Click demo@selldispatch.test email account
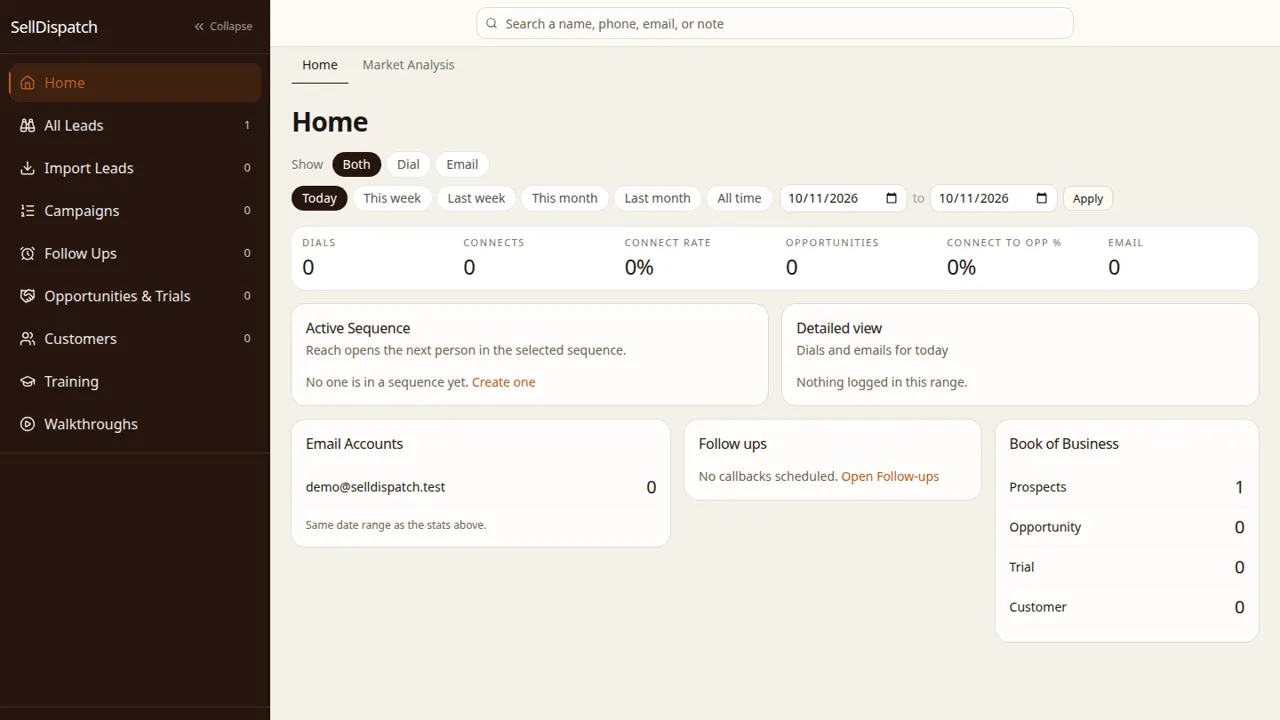The image size is (1280, 720). [x=375, y=487]
